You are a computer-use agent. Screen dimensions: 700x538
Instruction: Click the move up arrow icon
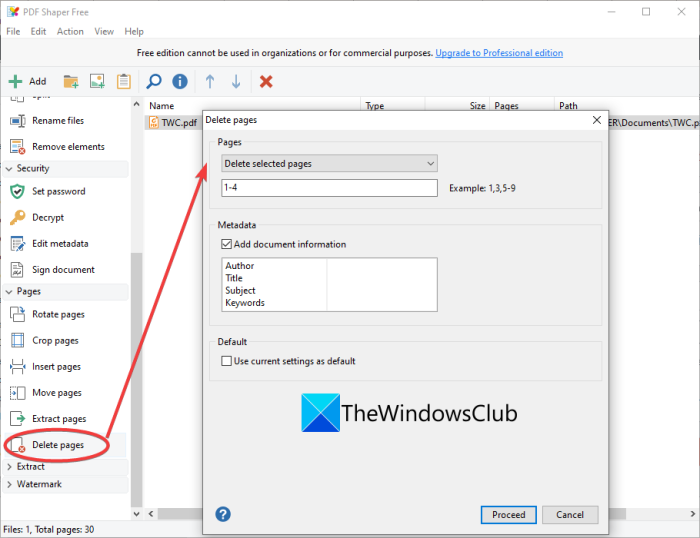point(210,81)
